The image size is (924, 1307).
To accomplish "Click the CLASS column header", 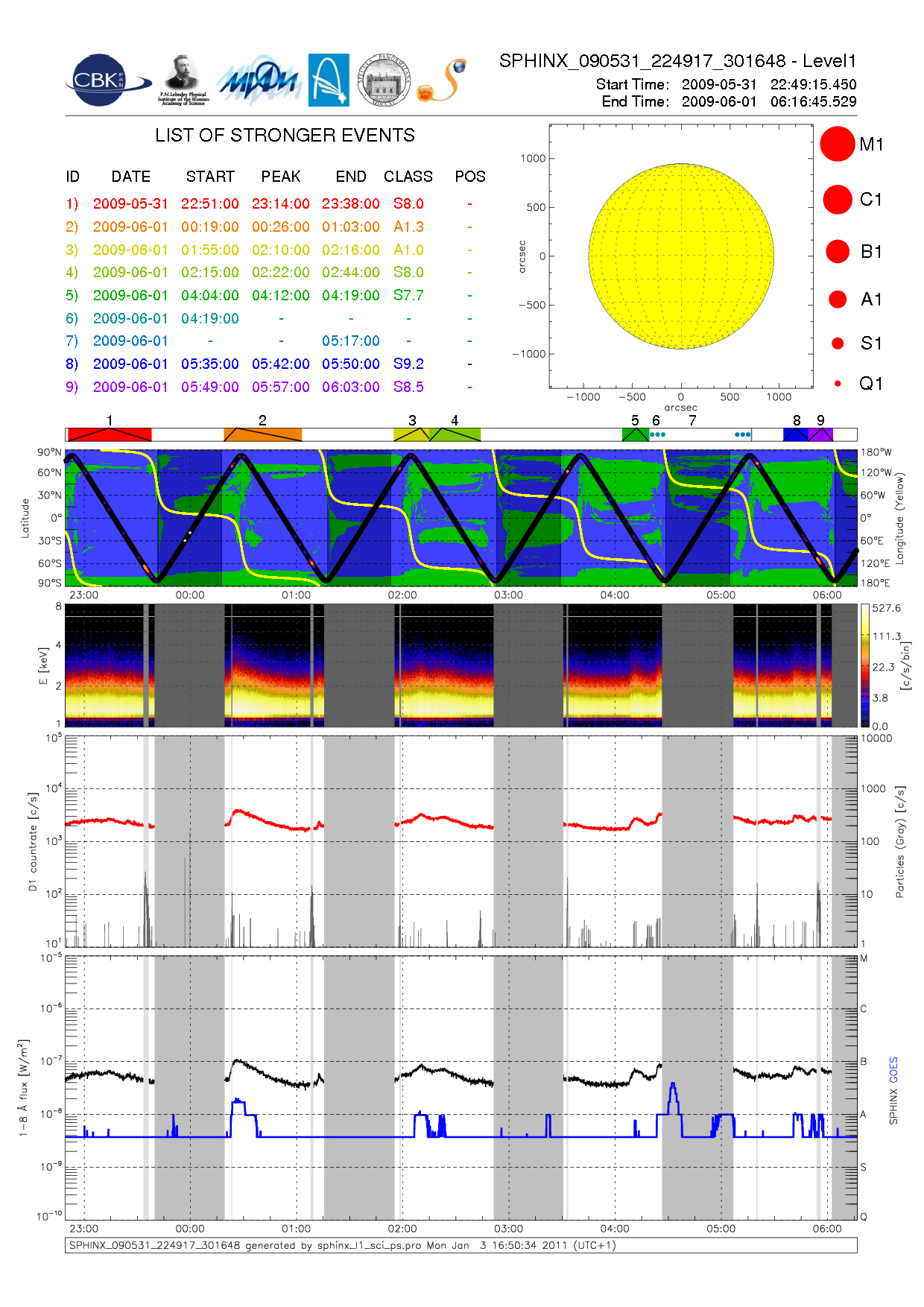I will pyautogui.click(x=408, y=177).
